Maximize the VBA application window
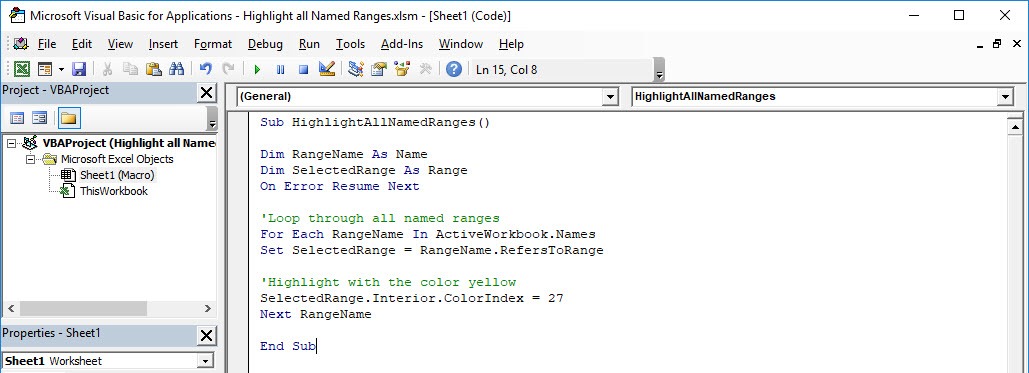 point(959,15)
